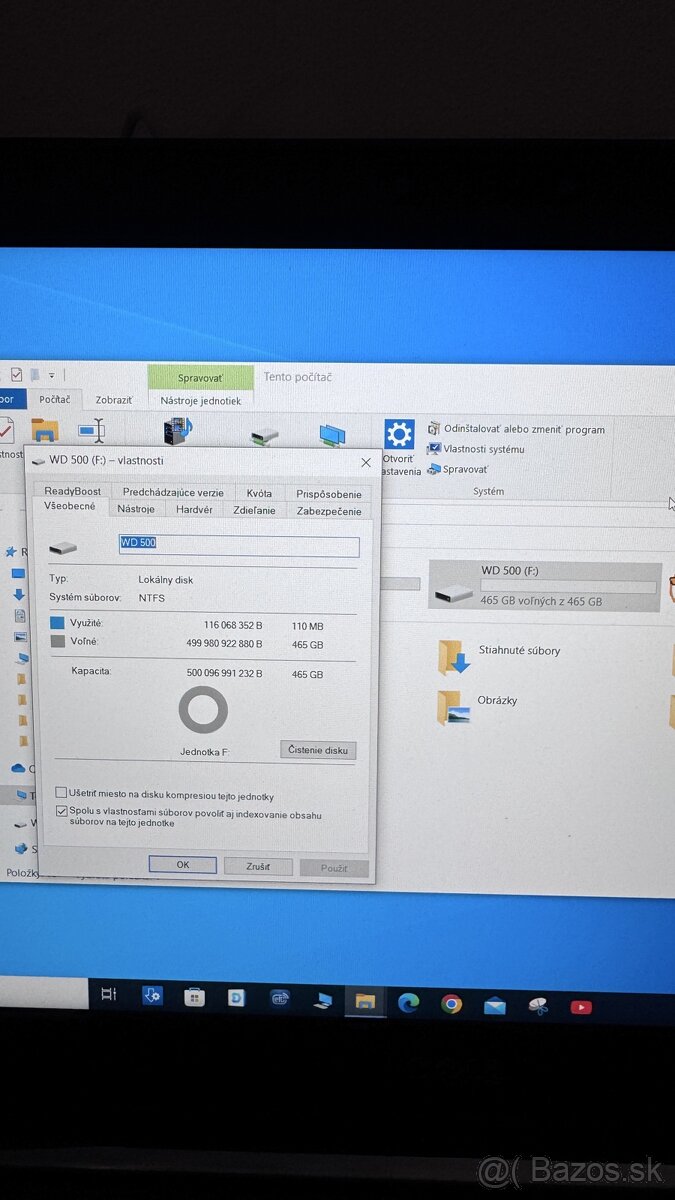Click the disk usage donut chart
Viewport: 675px width, 1200px height.
[x=203, y=710]
